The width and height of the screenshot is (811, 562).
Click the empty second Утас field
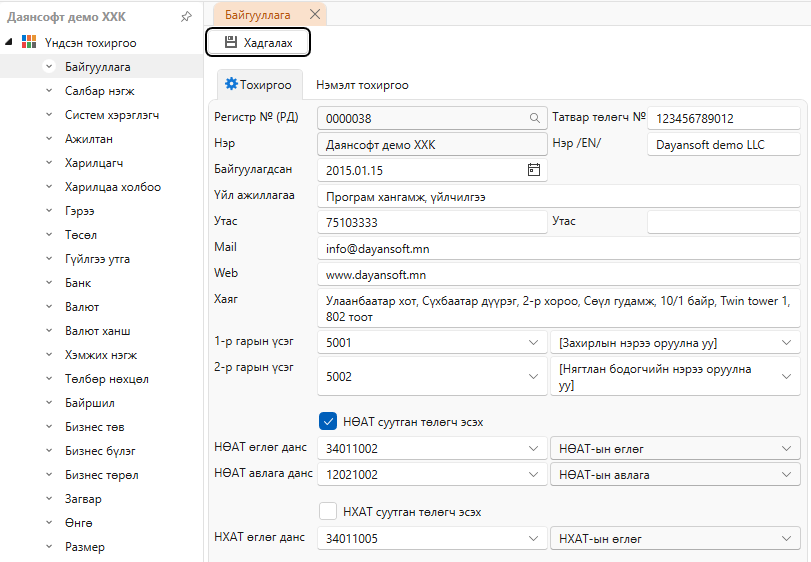[x=724, y=222]
